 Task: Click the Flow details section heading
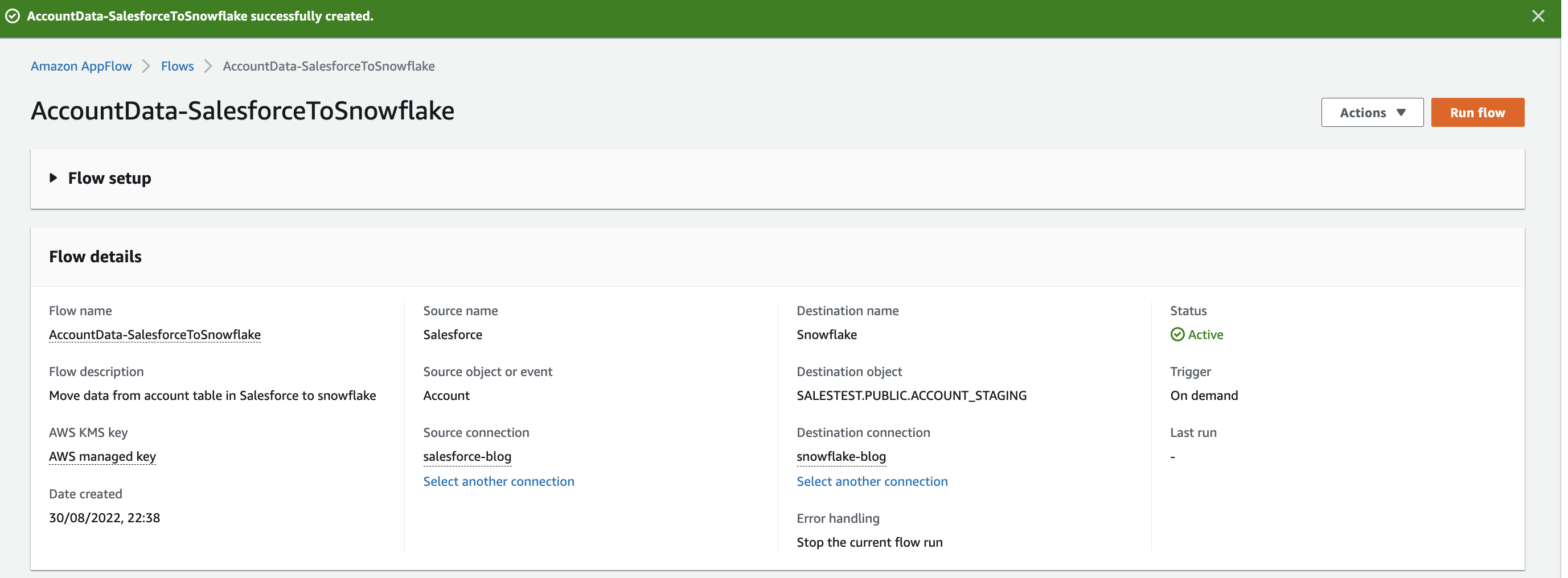[x=95, y=257]
